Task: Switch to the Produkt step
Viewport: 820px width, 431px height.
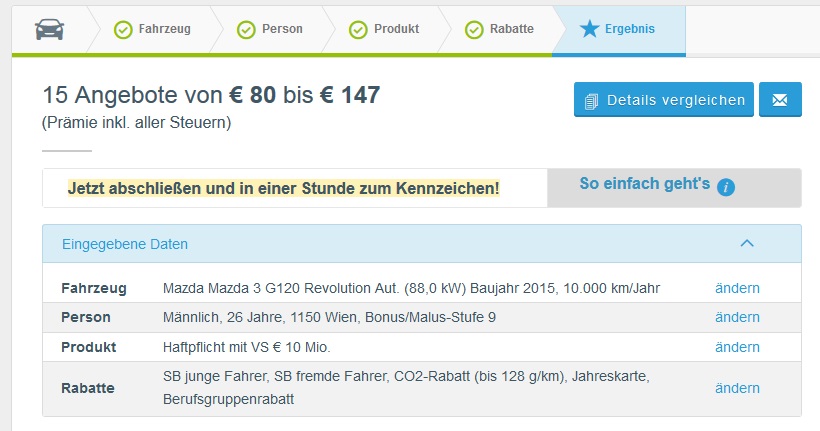Action: click(385, 29)
